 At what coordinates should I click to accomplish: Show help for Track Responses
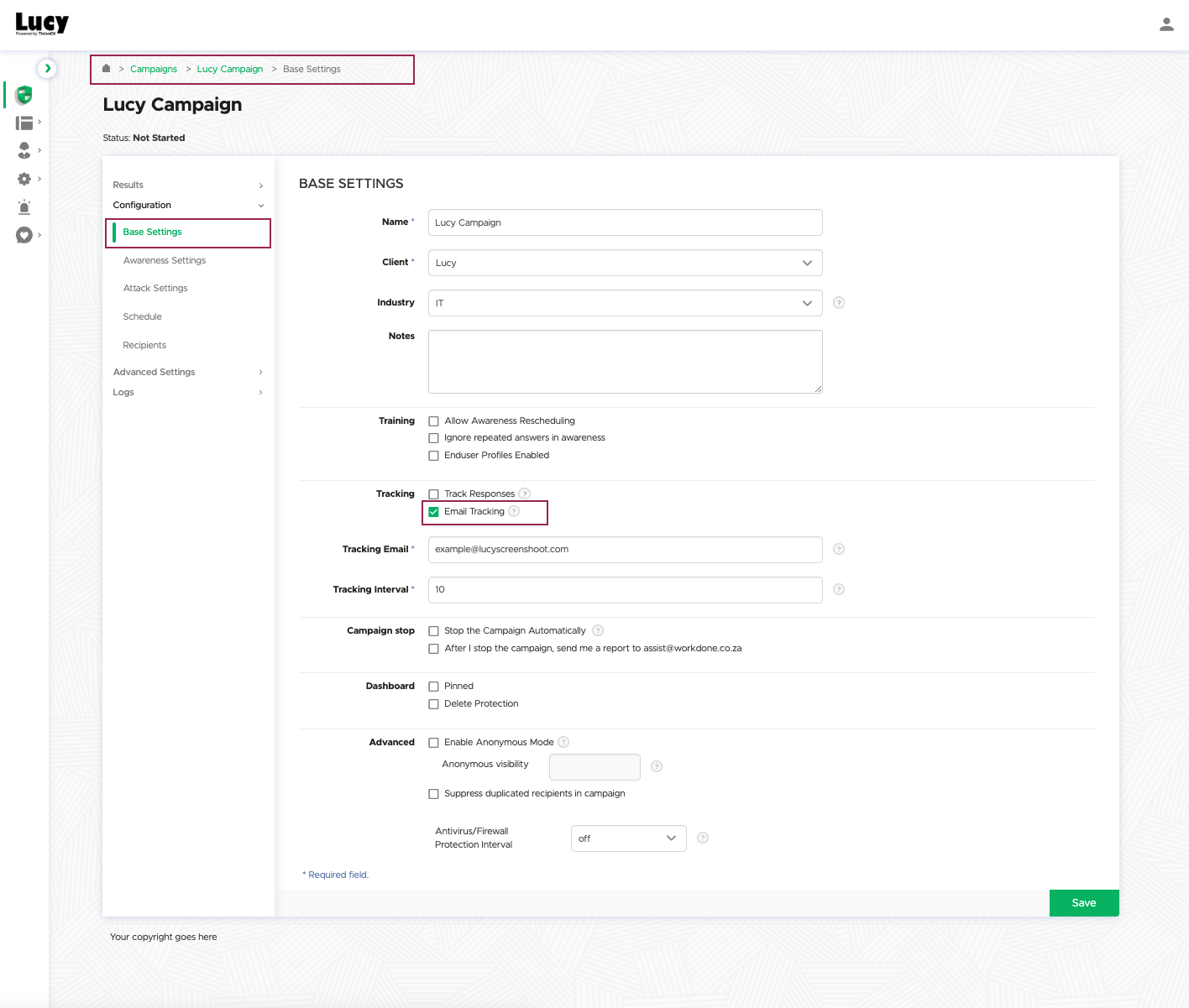(525, 494)
